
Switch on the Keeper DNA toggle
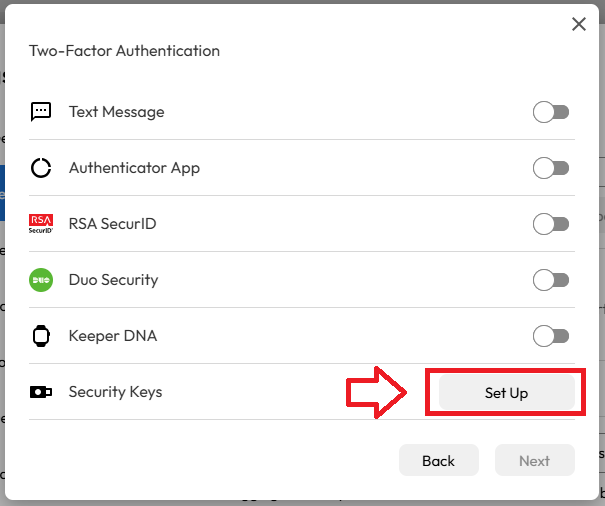tap(551, 336)
